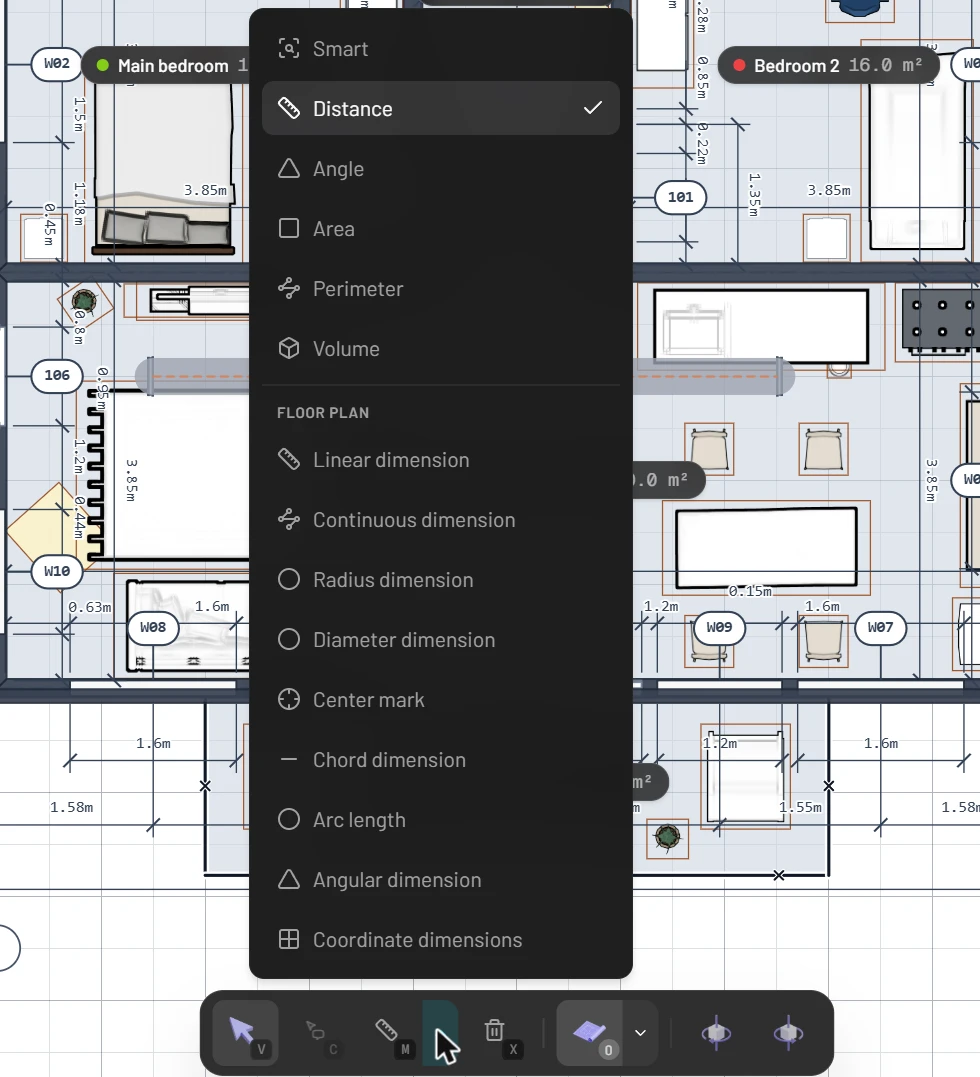Click the Distance ruler icon
Image resolution: width=980 pixels, height=1077 pixels.
click(x=289, y=109)
